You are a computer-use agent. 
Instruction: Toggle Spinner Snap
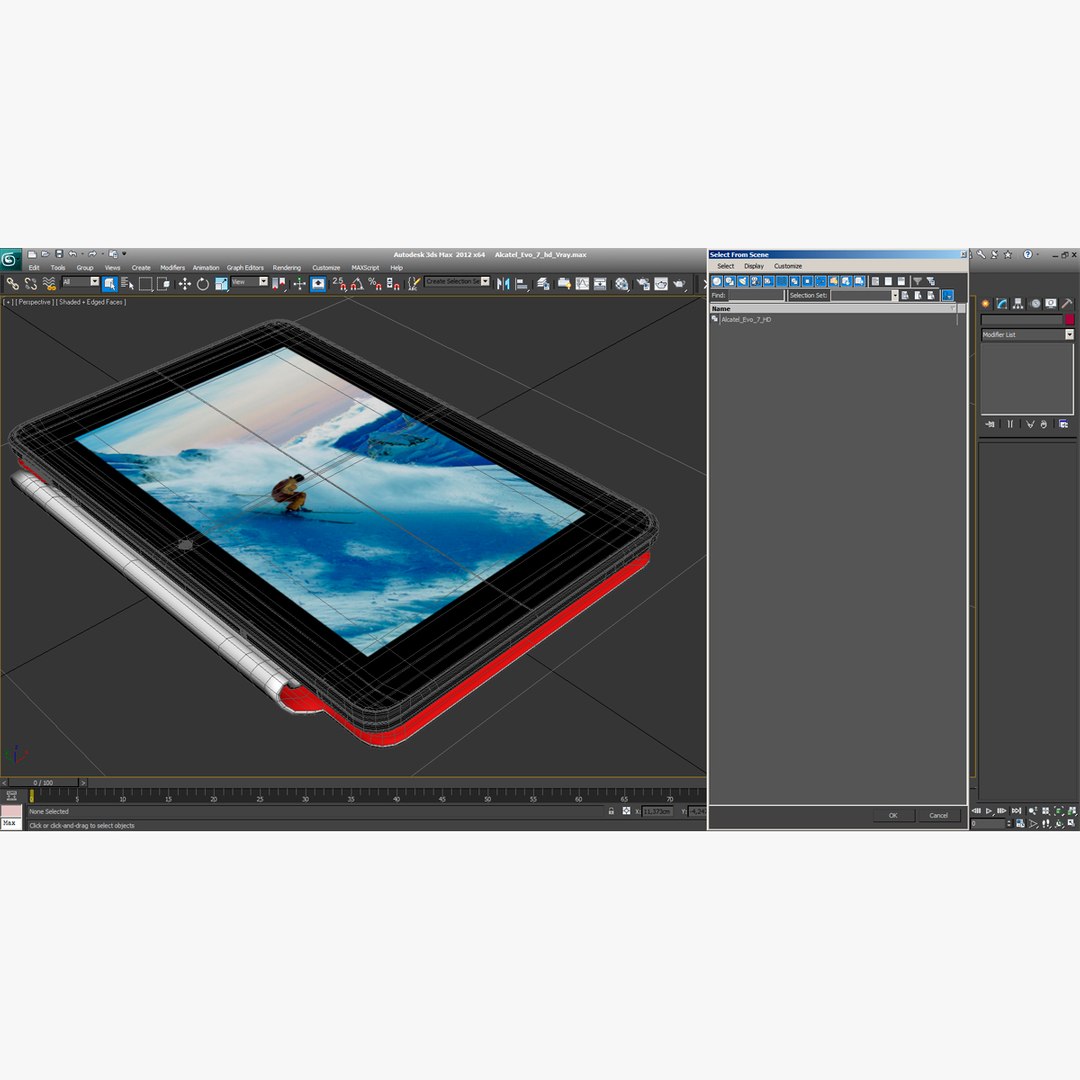tap(393, 283)
